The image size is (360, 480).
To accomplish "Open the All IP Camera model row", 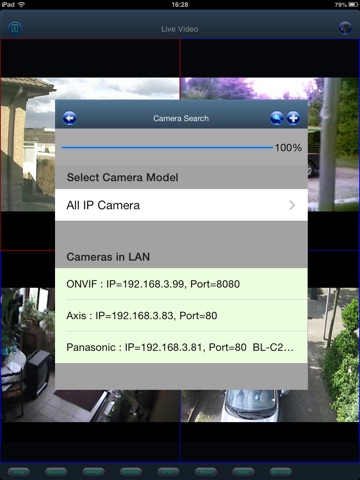I will 181,205.
